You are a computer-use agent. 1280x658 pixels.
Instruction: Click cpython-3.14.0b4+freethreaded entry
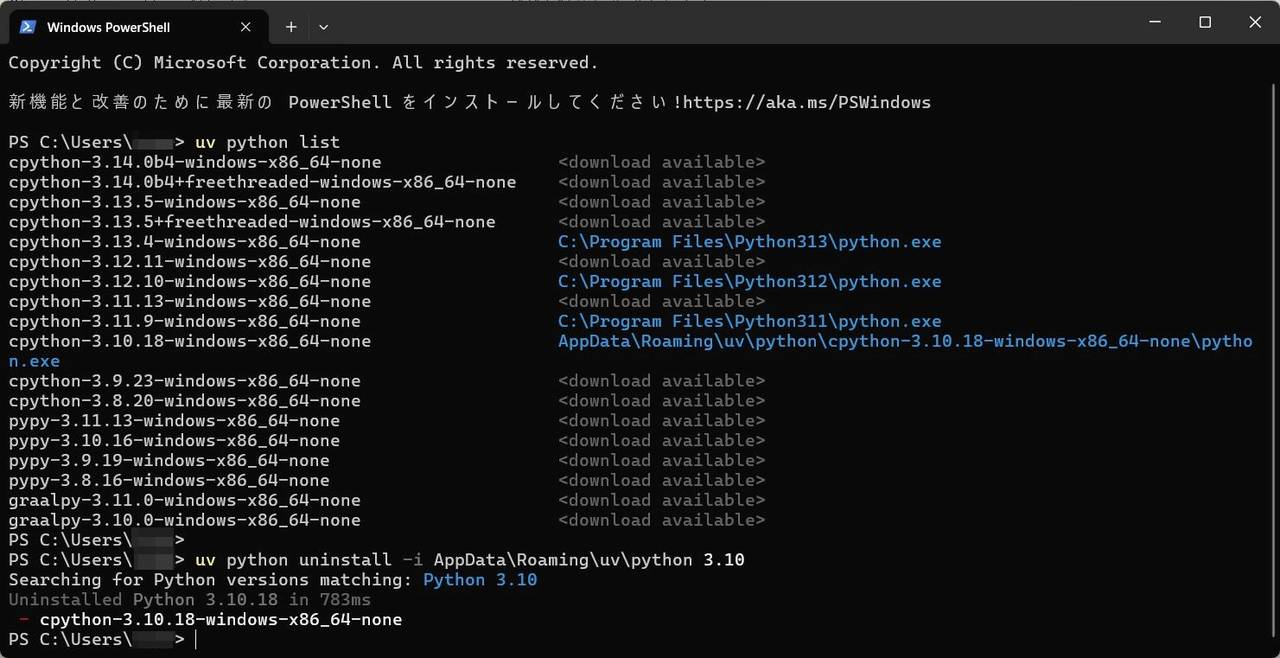point(262,182)
